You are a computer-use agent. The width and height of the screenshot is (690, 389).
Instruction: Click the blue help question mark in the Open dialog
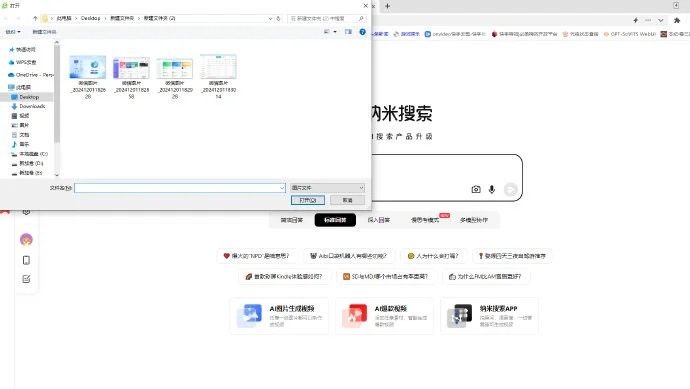(363, 32)
